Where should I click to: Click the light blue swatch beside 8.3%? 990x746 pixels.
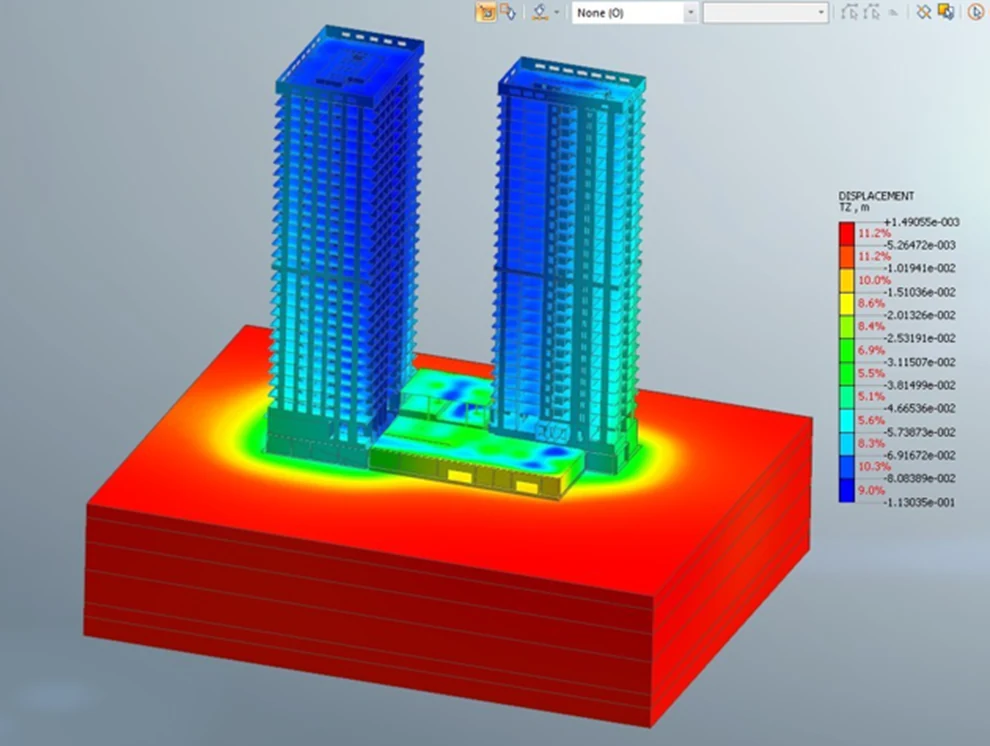(x=847, y=444)
